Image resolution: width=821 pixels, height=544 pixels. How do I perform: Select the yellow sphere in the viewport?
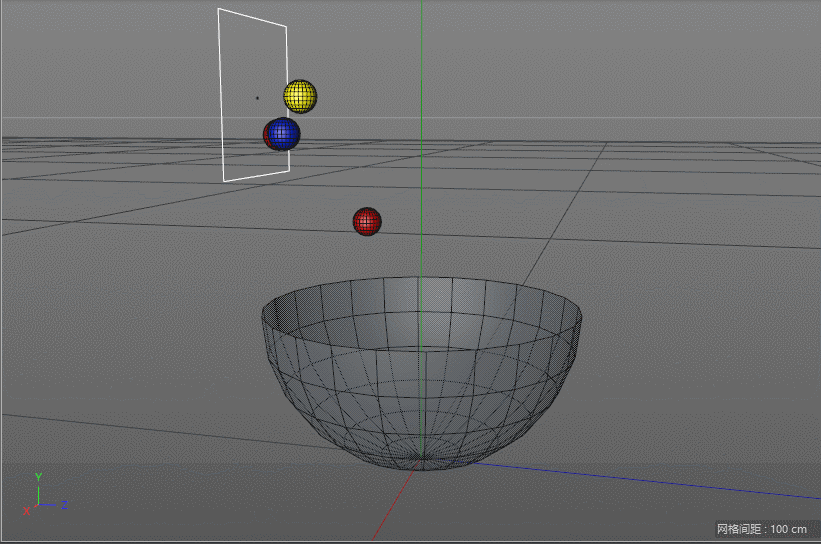click(x=300, y=96)
